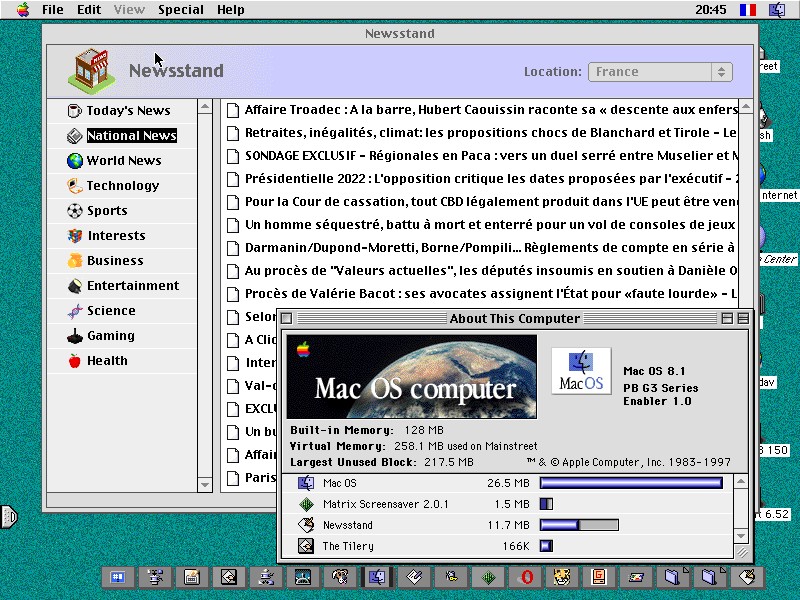Select the Matrix Screensaver 2.0.1 row
800x600 pixels.
tap(508, 504)
